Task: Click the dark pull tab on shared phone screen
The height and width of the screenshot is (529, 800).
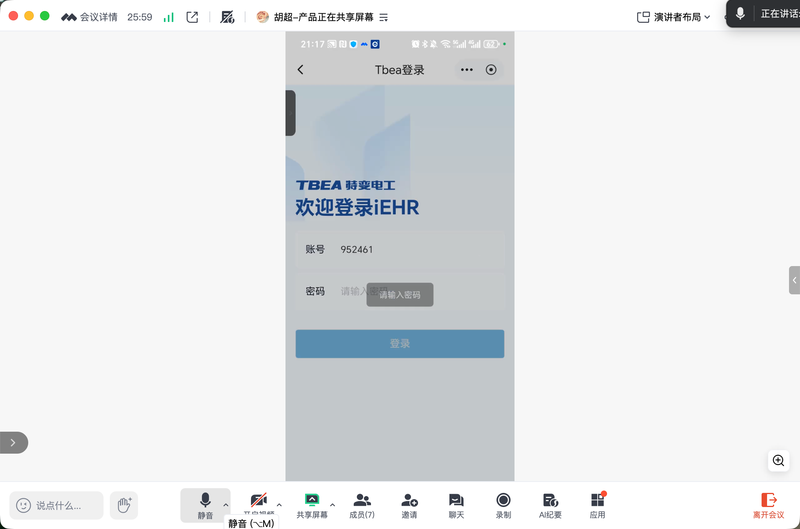Action: (290, 113)
